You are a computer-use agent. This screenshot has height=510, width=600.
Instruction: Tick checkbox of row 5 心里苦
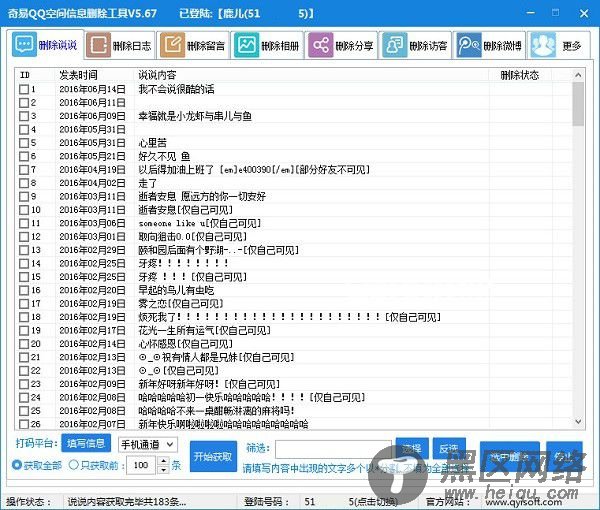[24, 143]
